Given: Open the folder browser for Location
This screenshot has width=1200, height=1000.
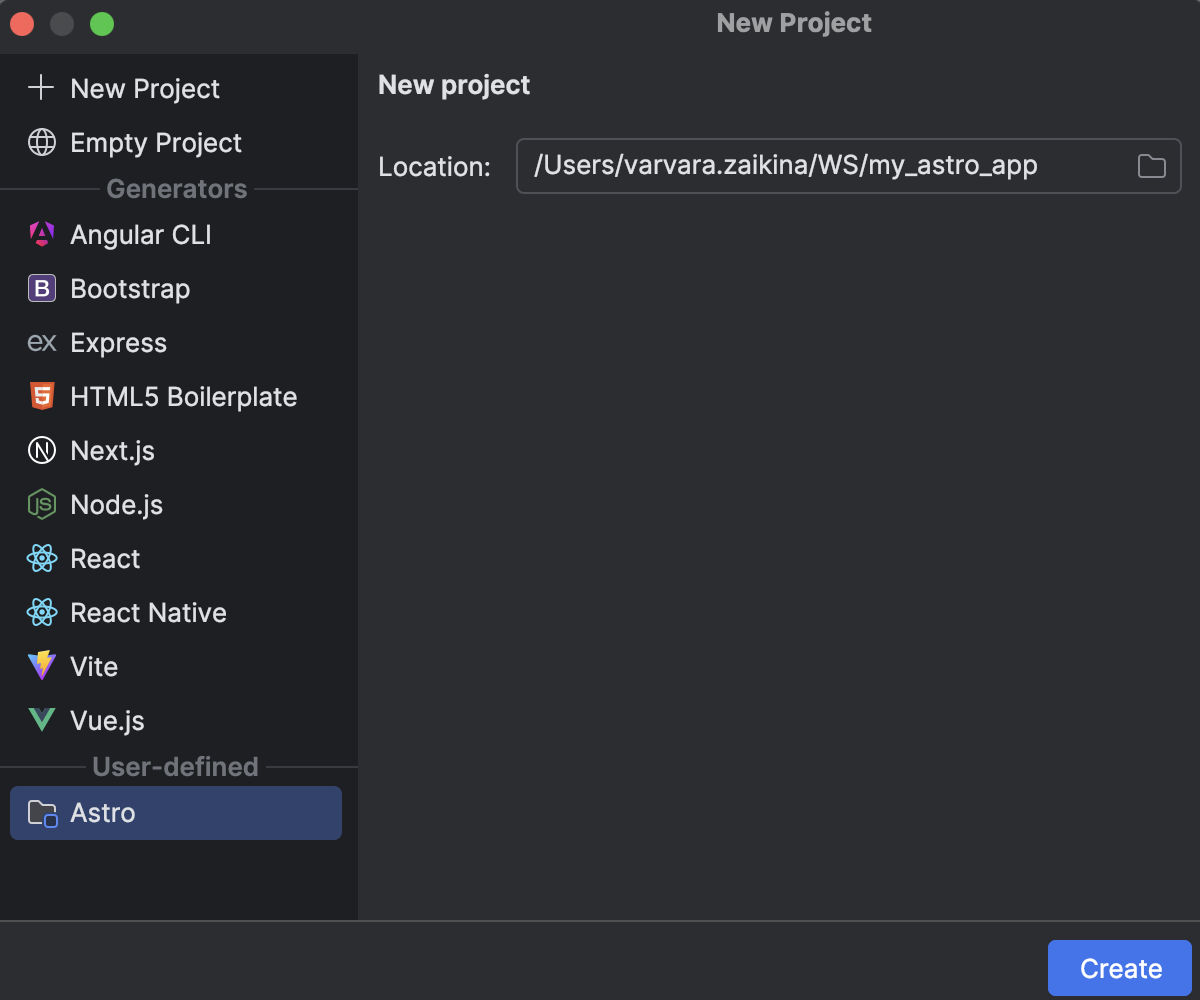Looking at the screenshot, I should [1151, 166].
